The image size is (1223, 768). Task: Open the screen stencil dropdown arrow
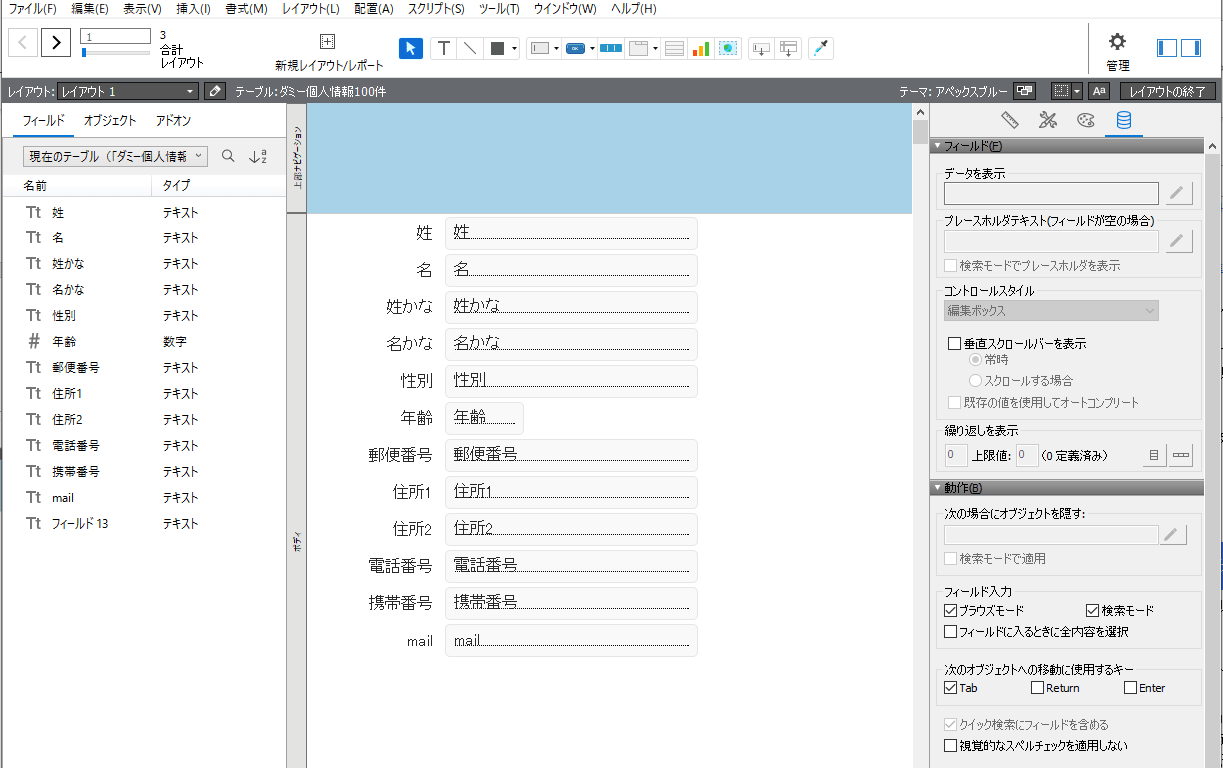pyautogui.click(x=1077, y=91)
